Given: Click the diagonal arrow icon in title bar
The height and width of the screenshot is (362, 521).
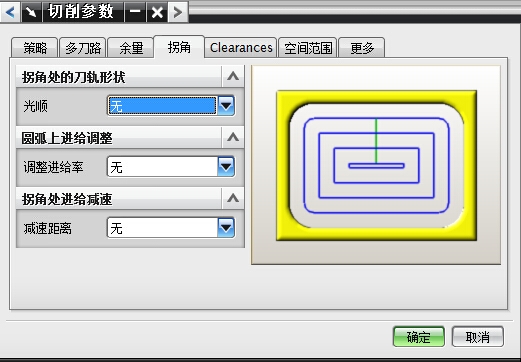Looking at the screenshot, I should 32,12.
